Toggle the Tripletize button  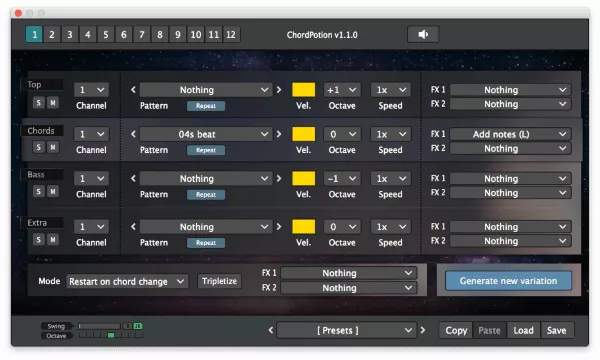tap(219, 281)
